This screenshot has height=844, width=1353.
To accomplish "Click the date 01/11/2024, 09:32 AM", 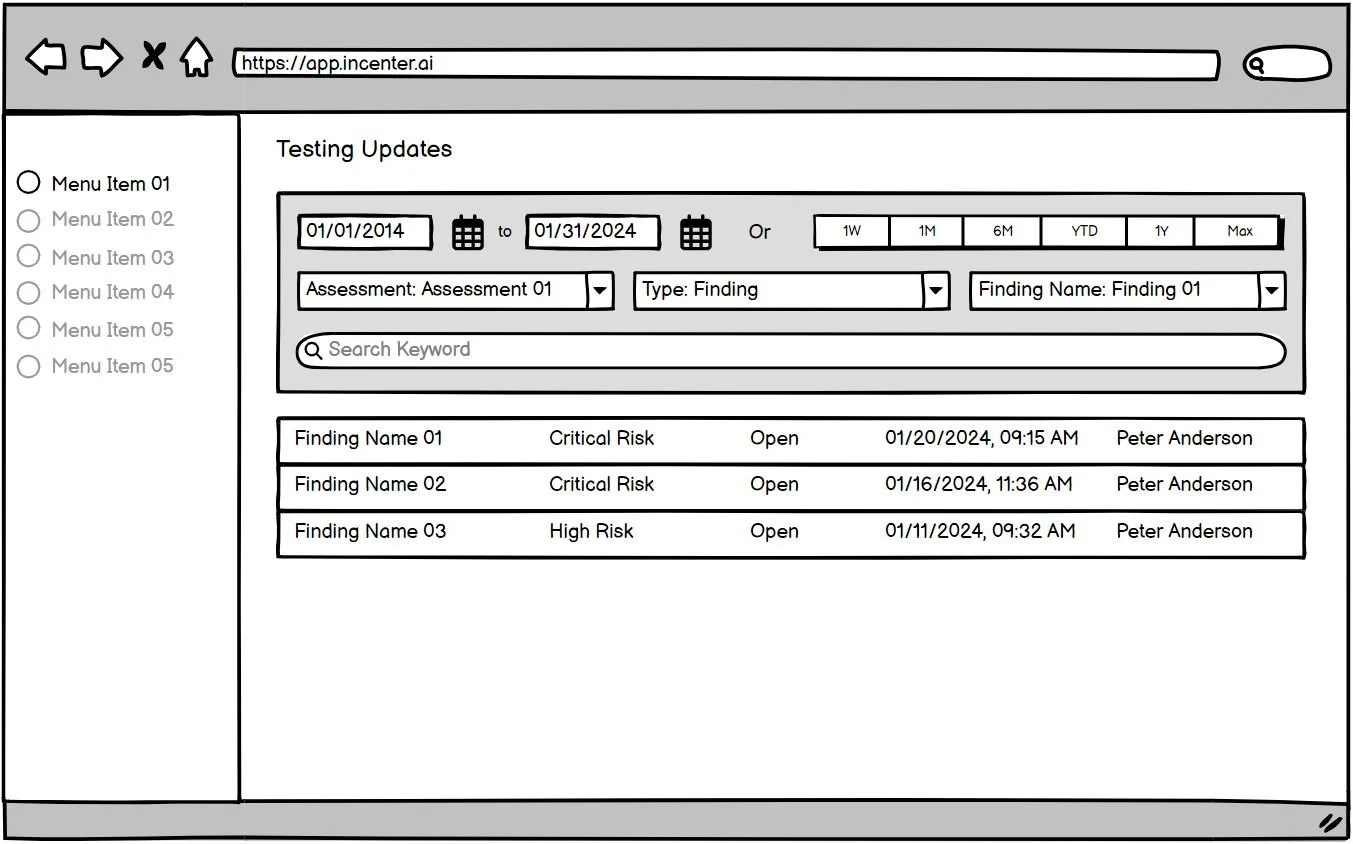I will click(980, 531).
